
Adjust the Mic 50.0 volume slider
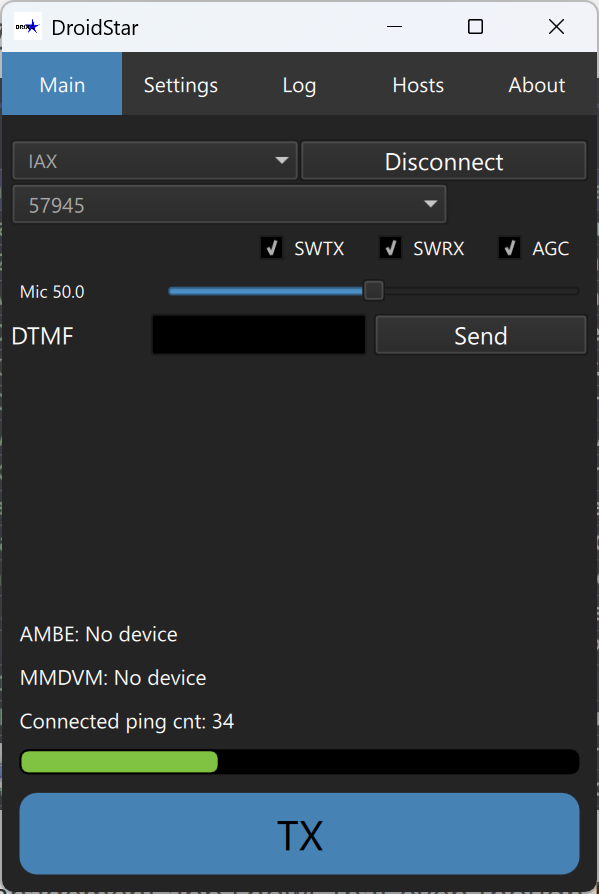pos(373,290)
